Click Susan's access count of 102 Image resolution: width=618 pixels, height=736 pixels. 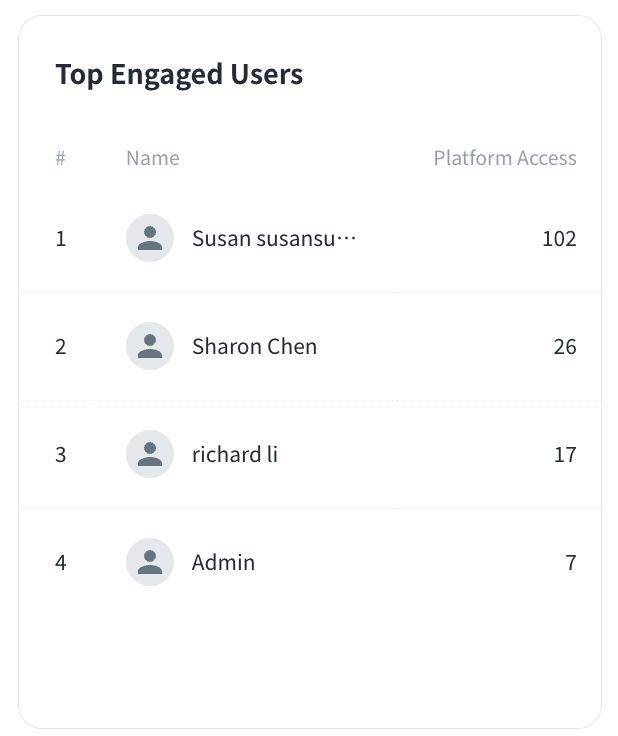[x=559, y=238]
